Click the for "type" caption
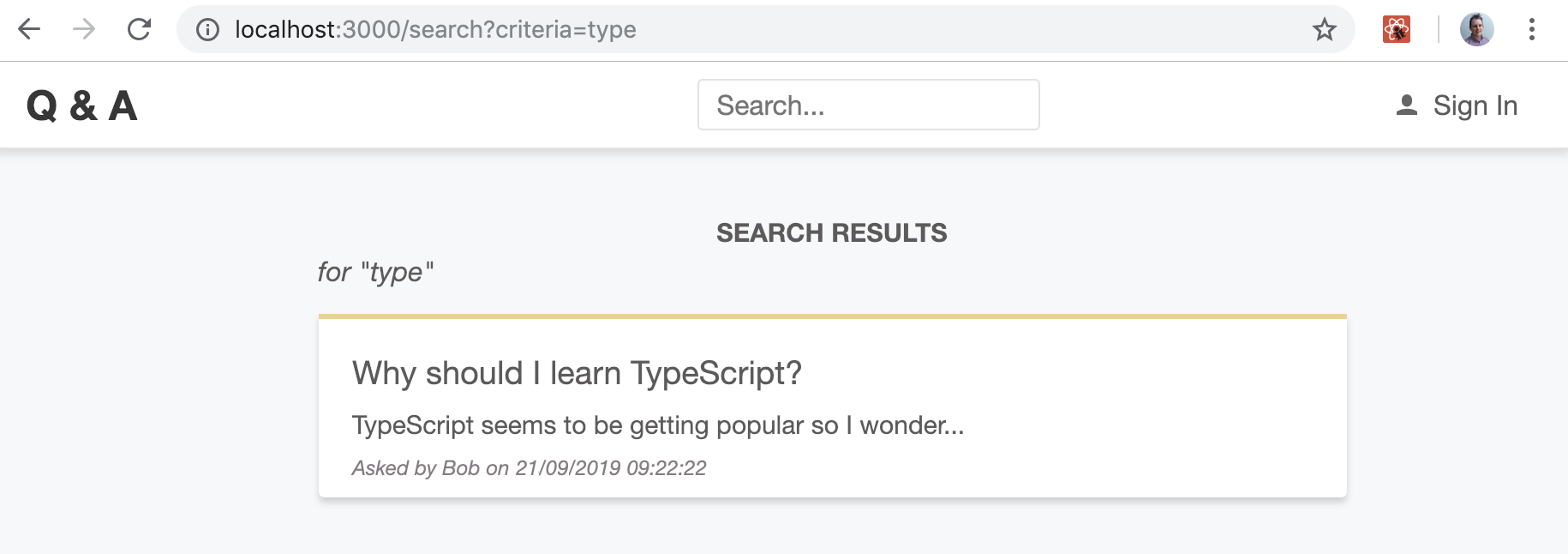 pos(375,273)
